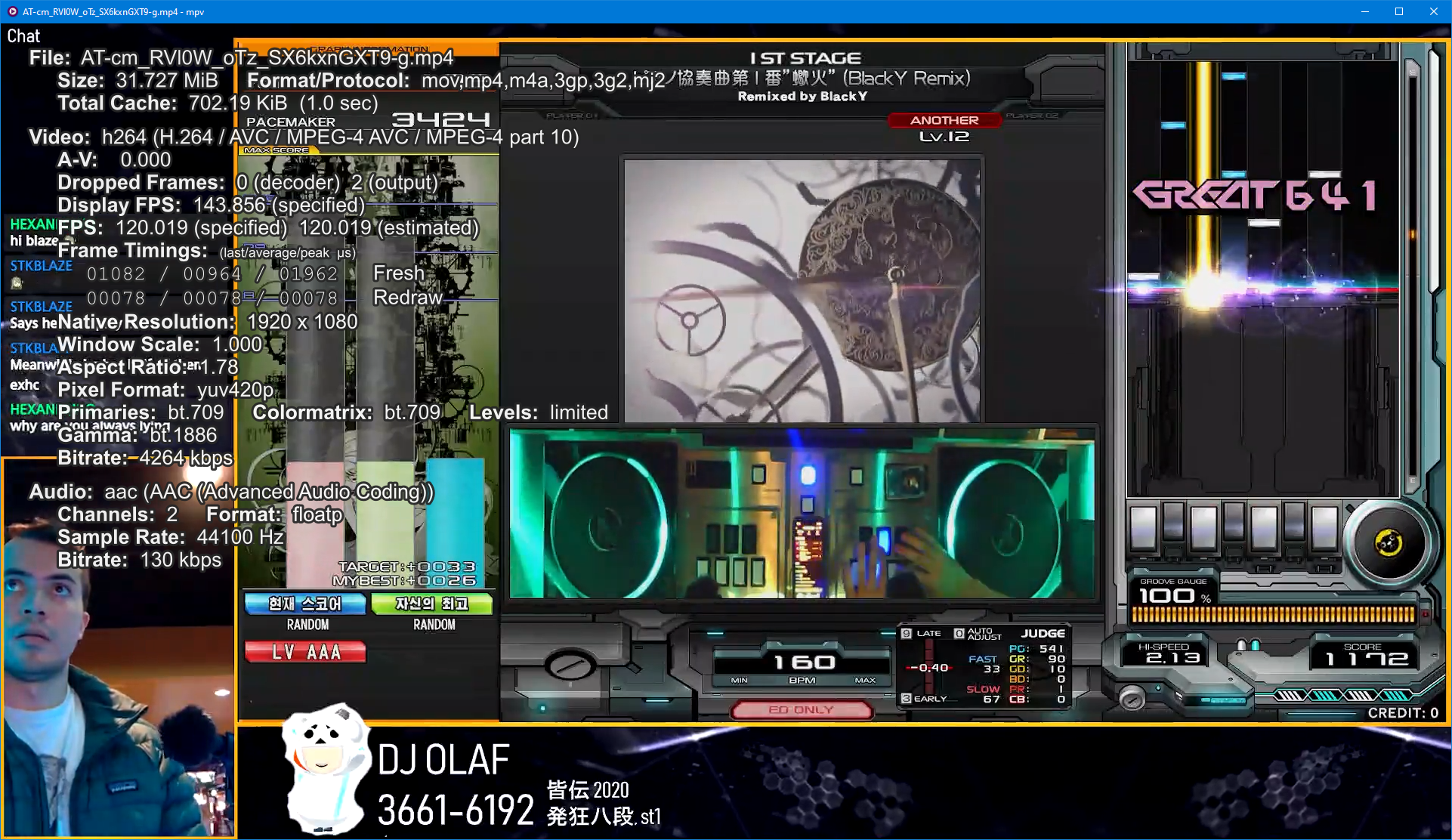Click the File name line in stats overlay
Image resolution: width=1452 pixels, height=840 pixels.
click(241, 57)
